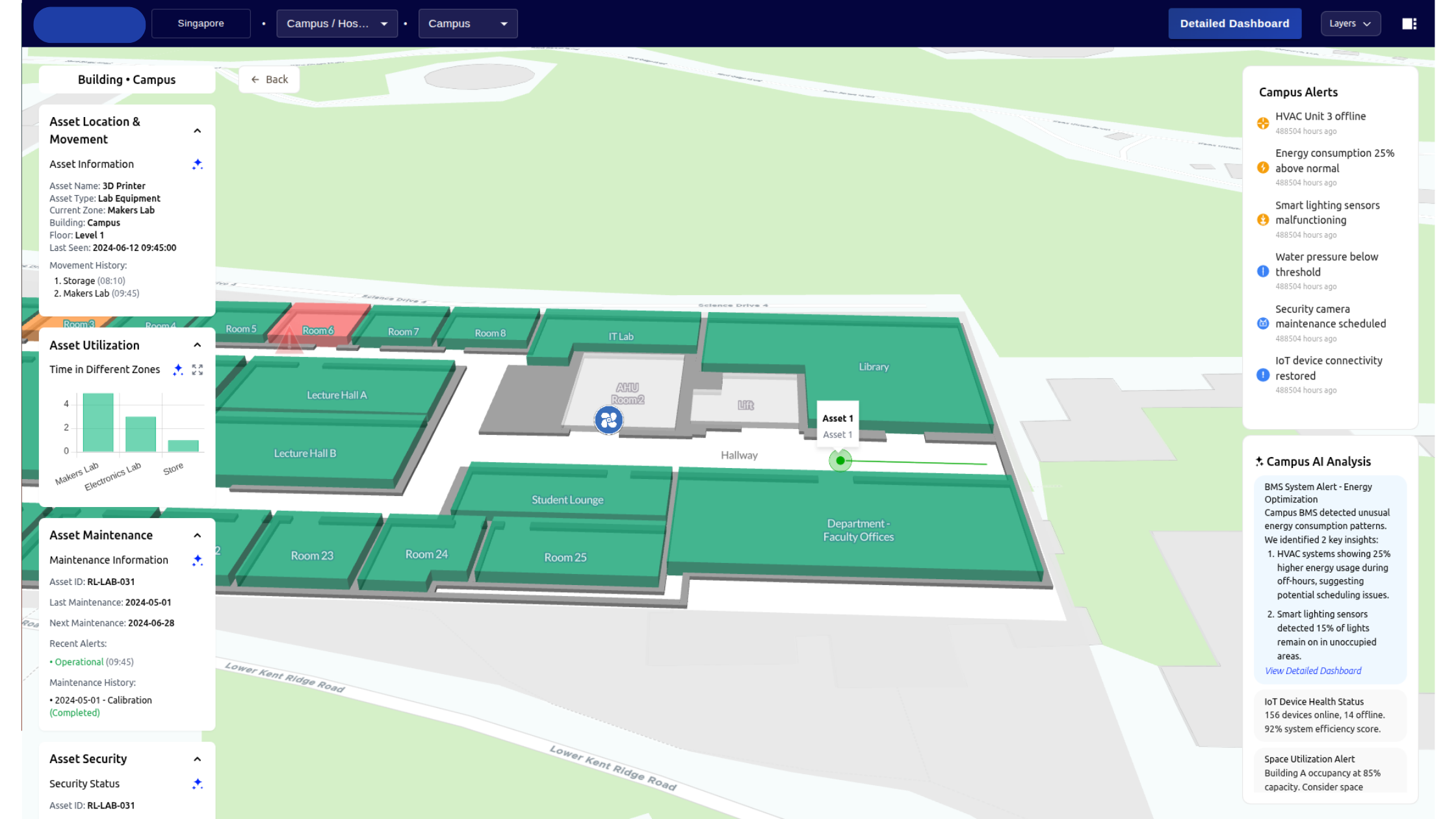Image resolution: width=1456 pixels, height=819 pixels.
Task: Click the AI sparkle icon beside Security Status
Action: [x=198, y=784]
